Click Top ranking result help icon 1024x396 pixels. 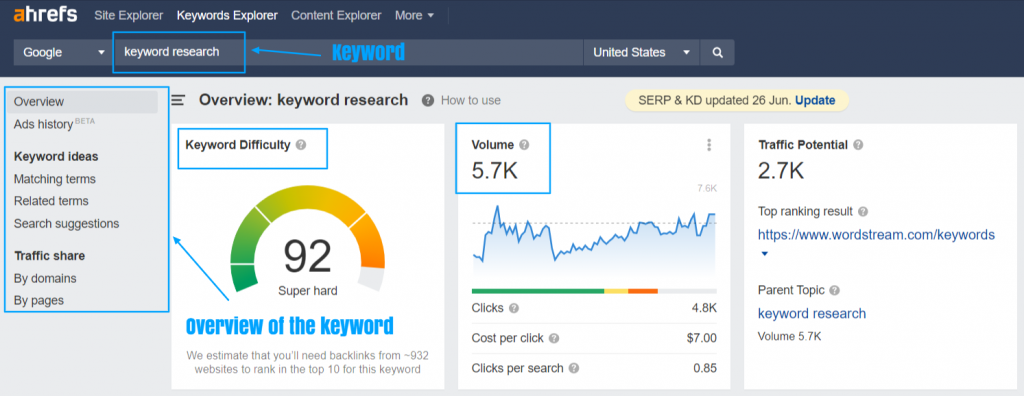(863, 212)
